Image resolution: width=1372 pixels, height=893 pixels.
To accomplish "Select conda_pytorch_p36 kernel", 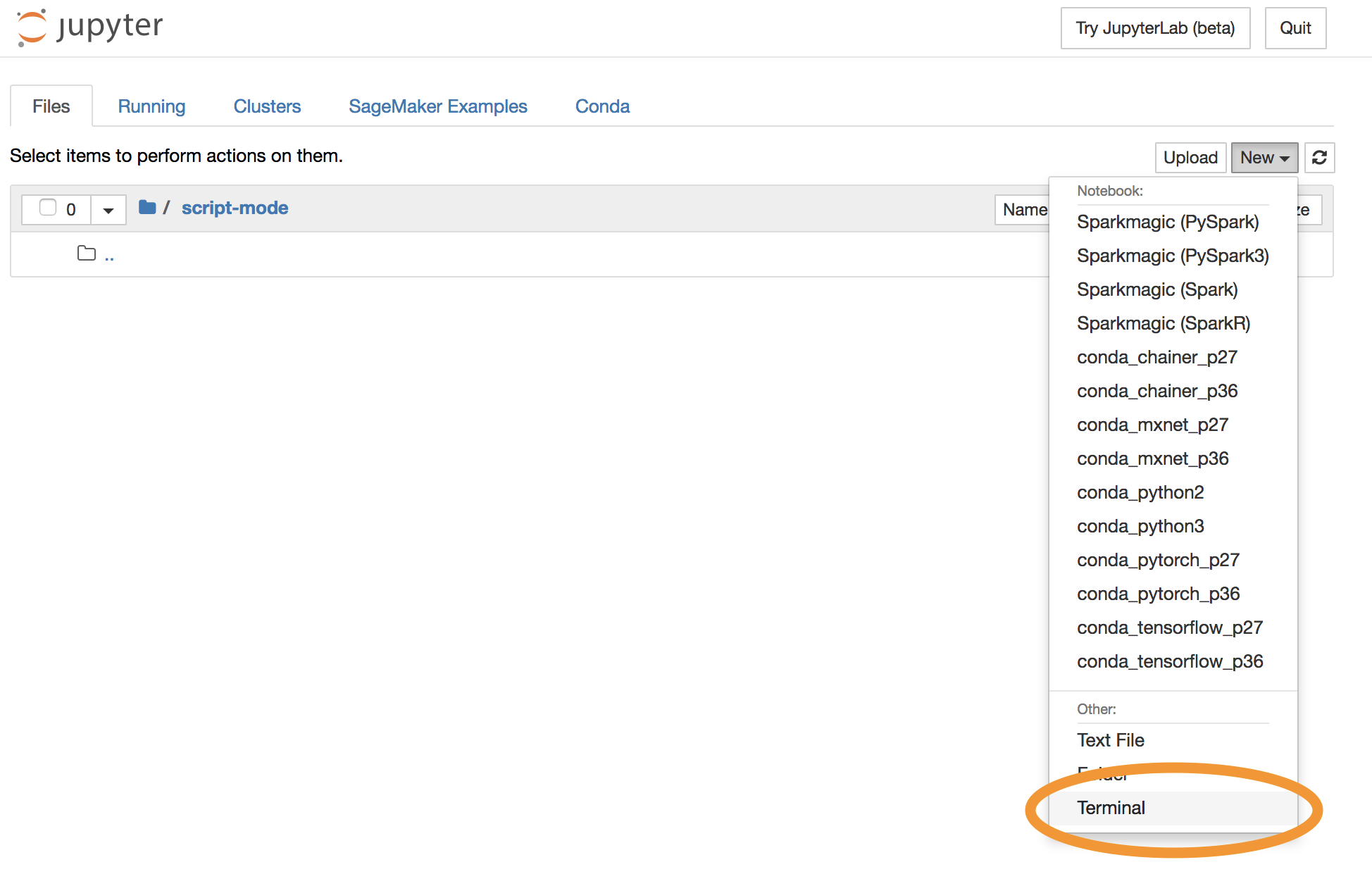I will point(1173,594).
